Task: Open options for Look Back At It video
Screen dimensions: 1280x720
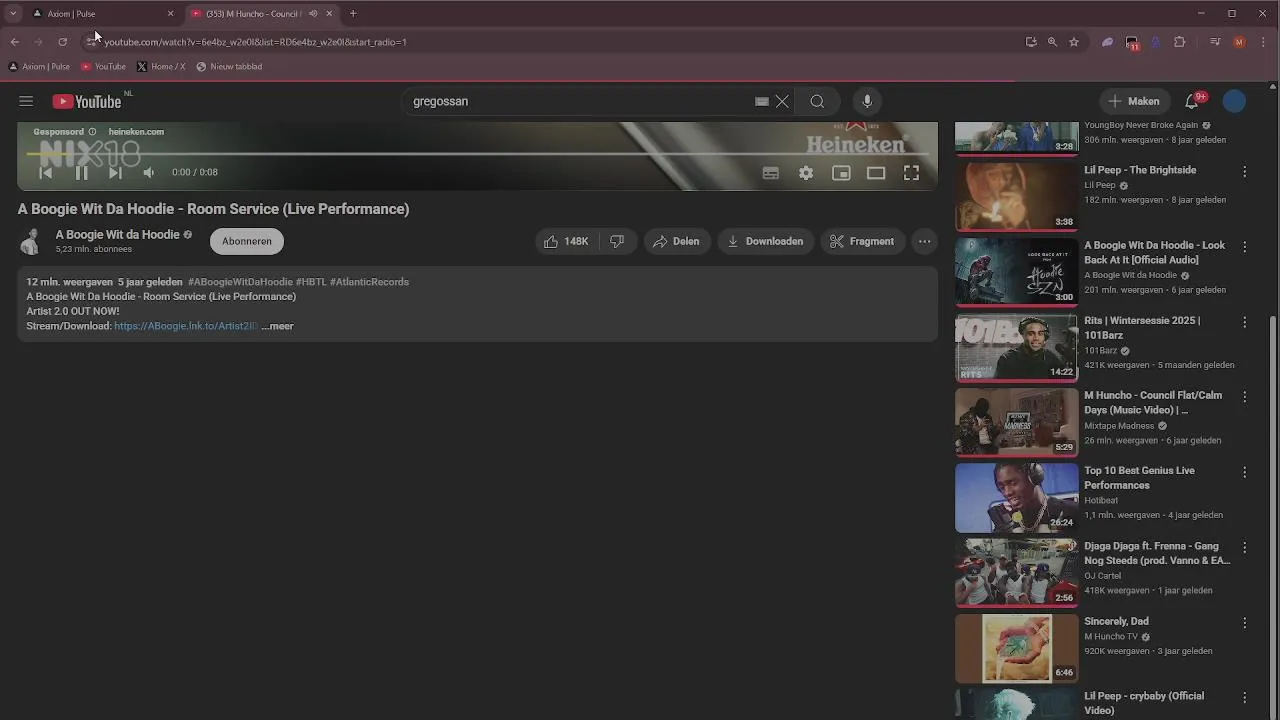Action: pos(1245,246)
